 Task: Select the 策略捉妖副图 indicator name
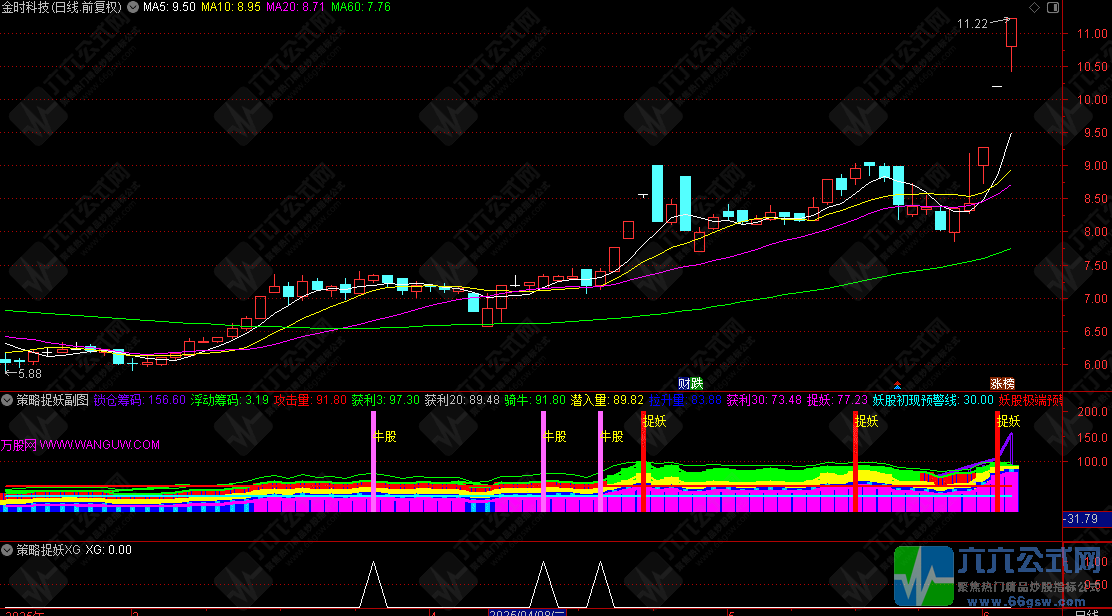(52, 401)
